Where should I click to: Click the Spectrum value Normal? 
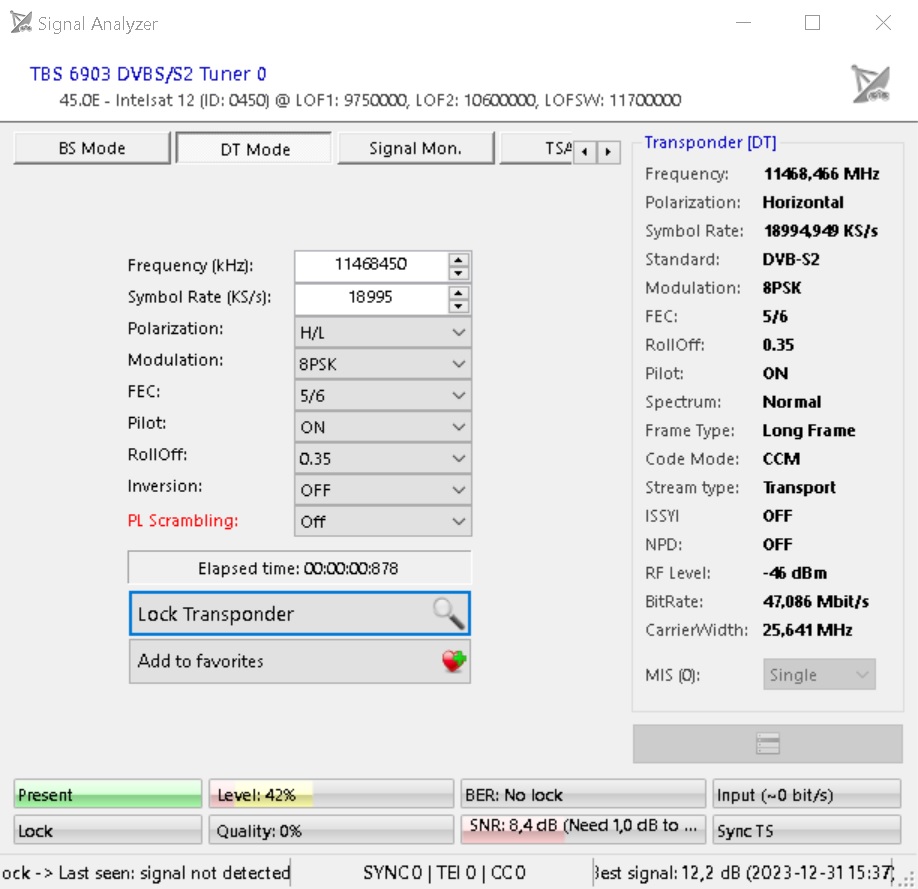click(792, 402)
